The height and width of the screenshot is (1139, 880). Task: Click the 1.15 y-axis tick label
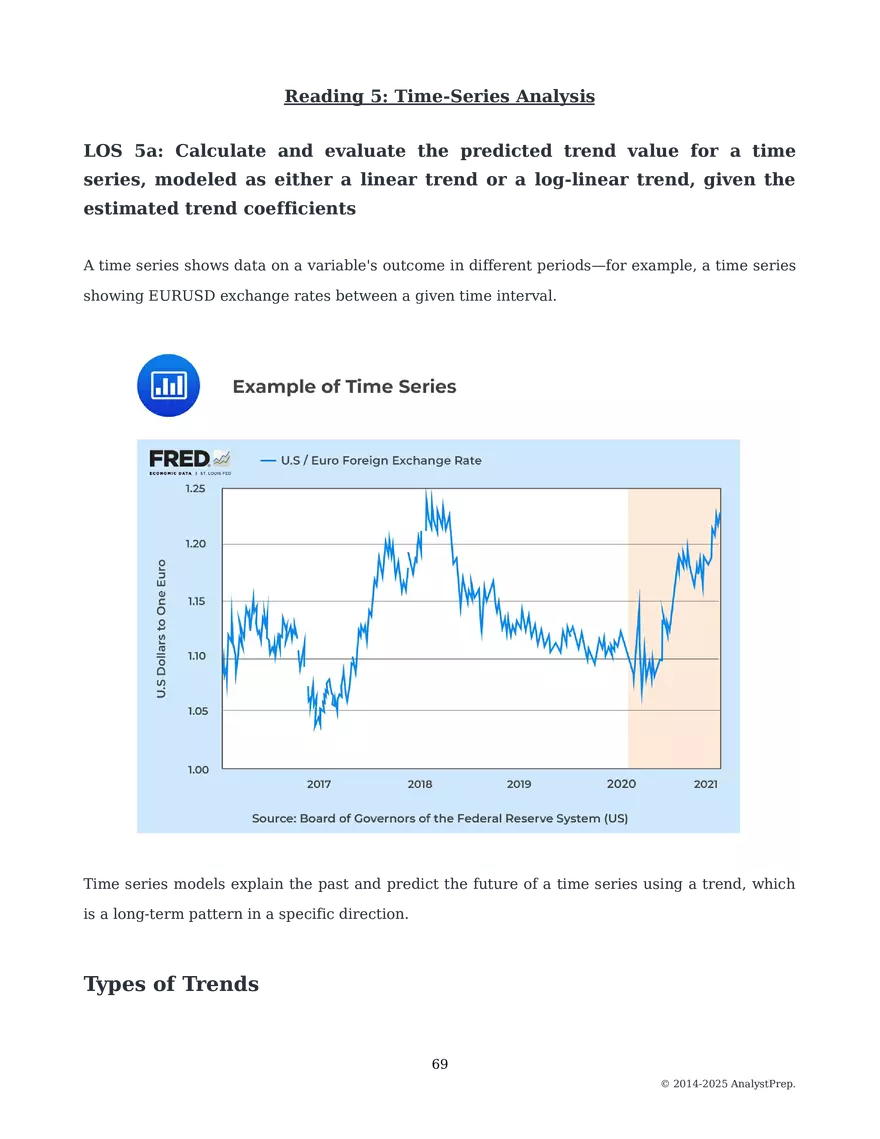(195, 601)
